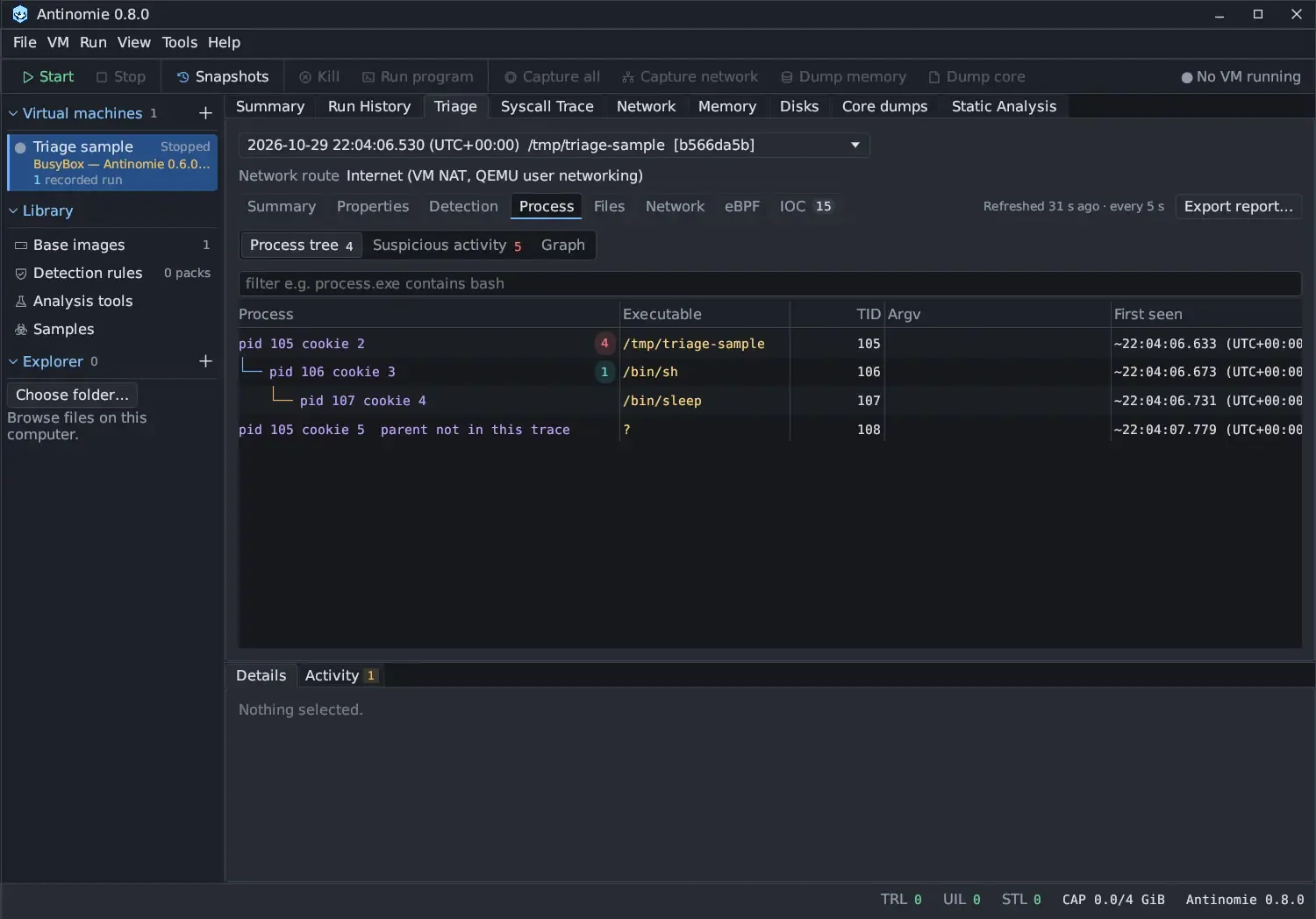Click Dump core in toolbar
Image resolution: width=1316 pixels, height=919 pixels.
[976, 77]
